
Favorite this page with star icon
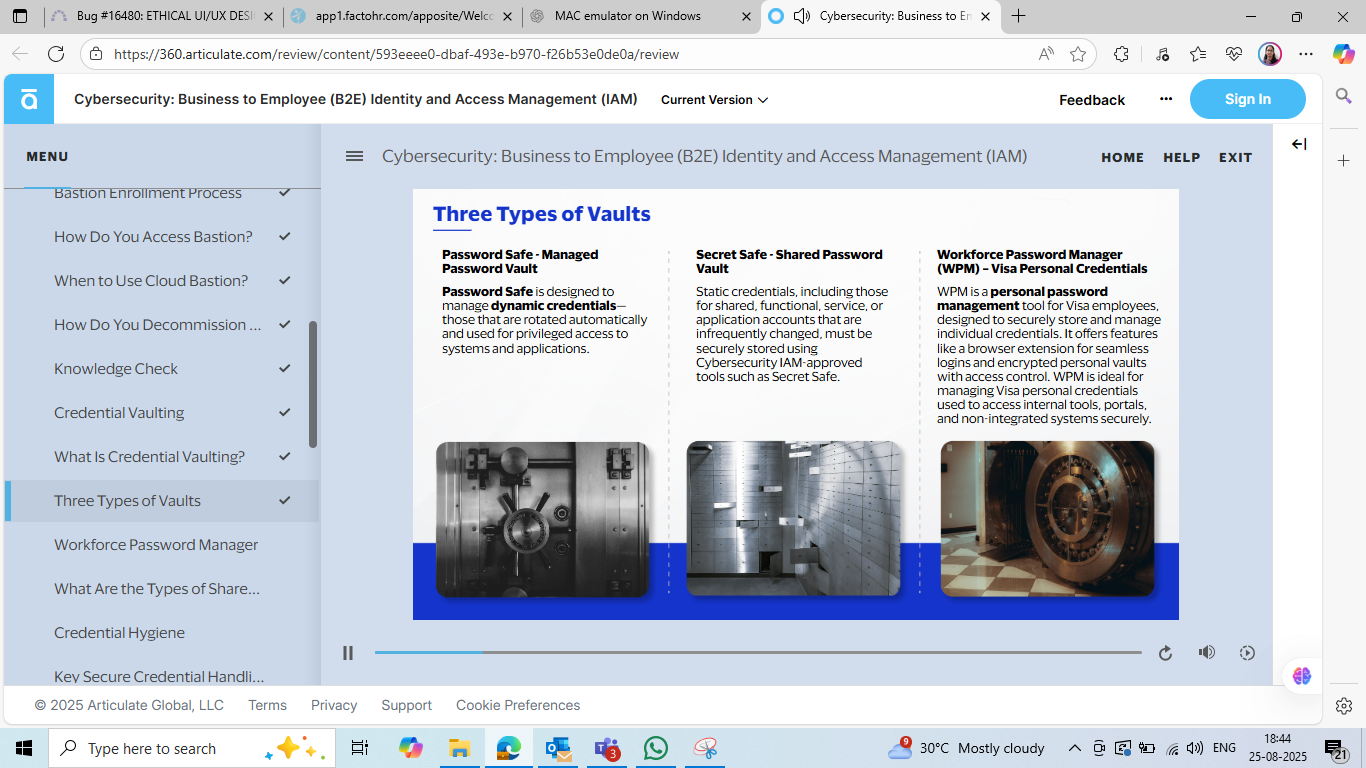(1078, 54)
